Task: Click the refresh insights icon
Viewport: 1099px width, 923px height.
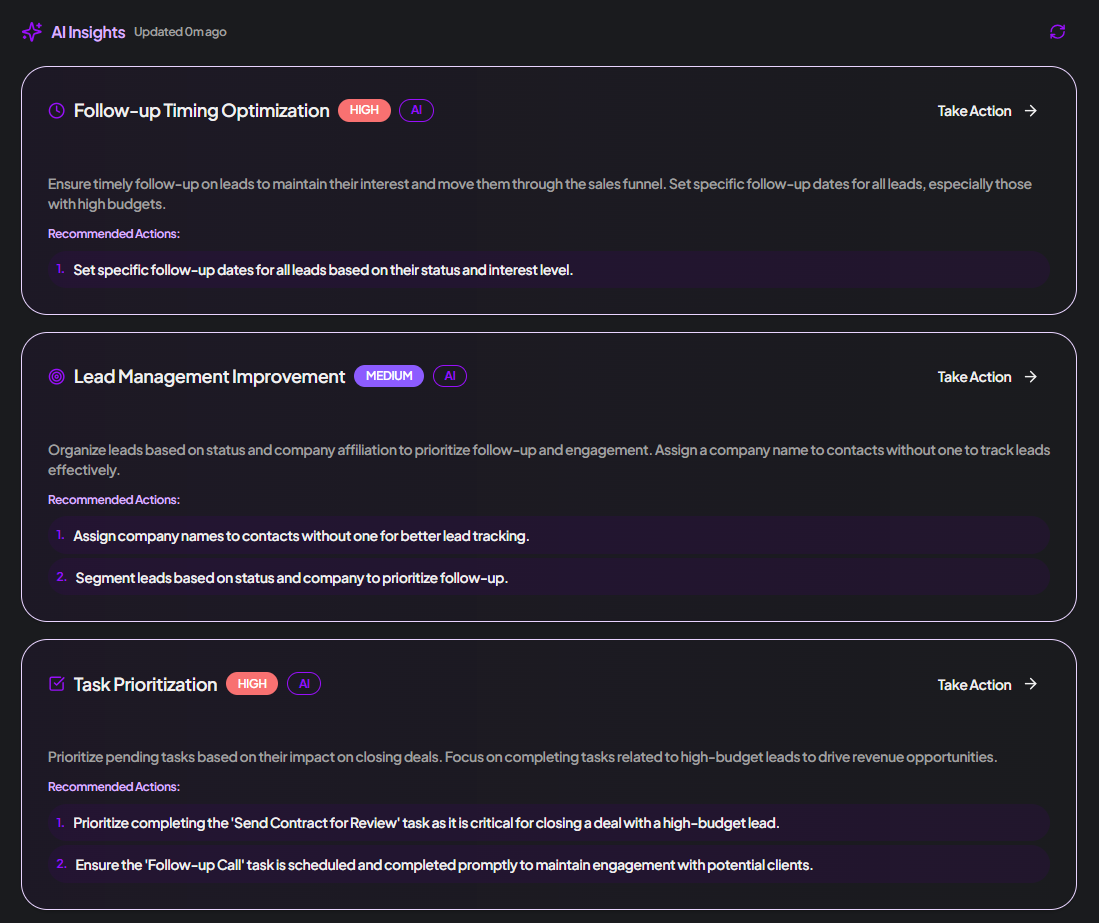Action: pos(1057,32)
